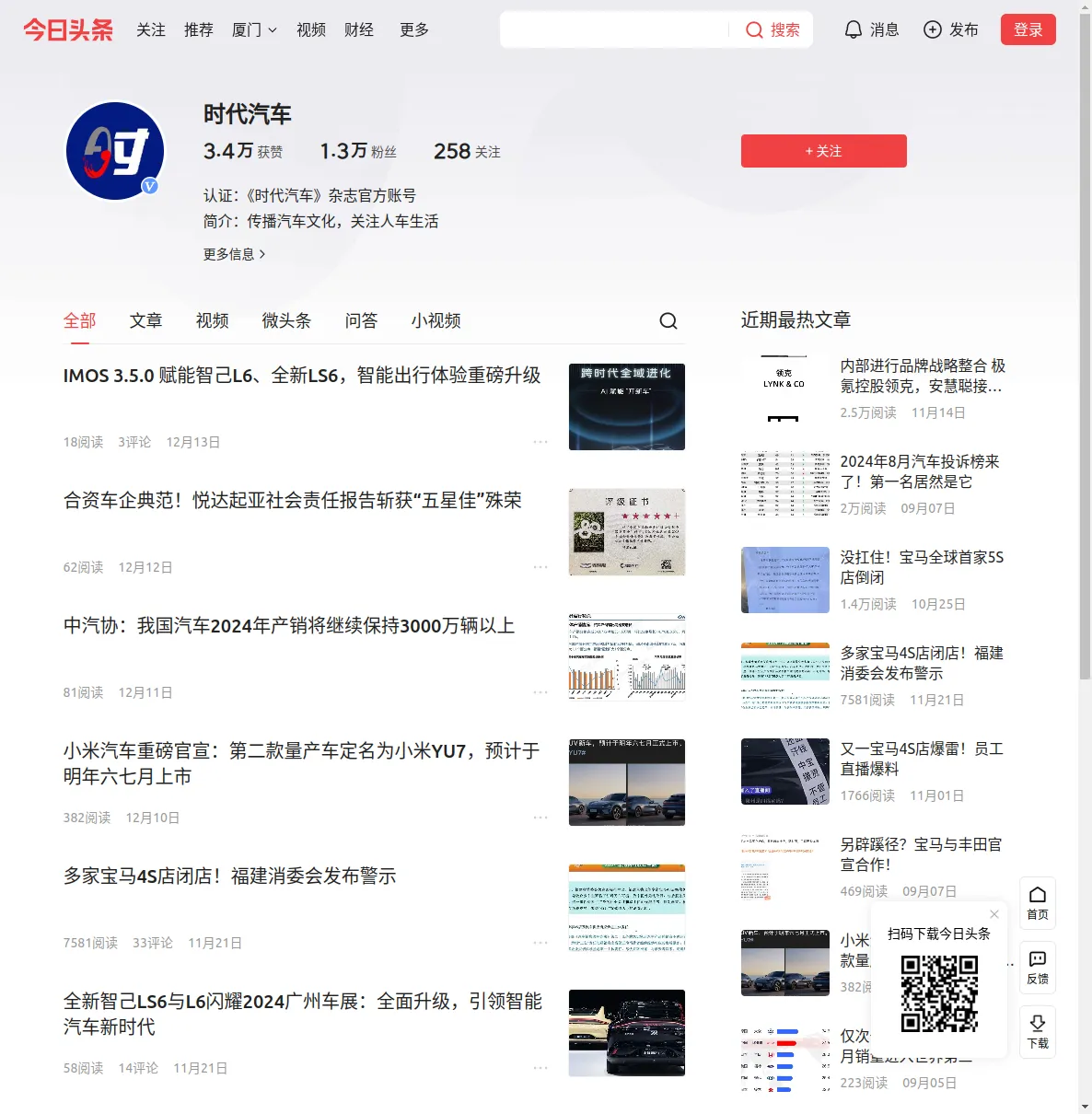The height and width of the screenshot is (1114, 1092).
Task: Open 财经 in top navigation
Action: (x=359, y=29)
